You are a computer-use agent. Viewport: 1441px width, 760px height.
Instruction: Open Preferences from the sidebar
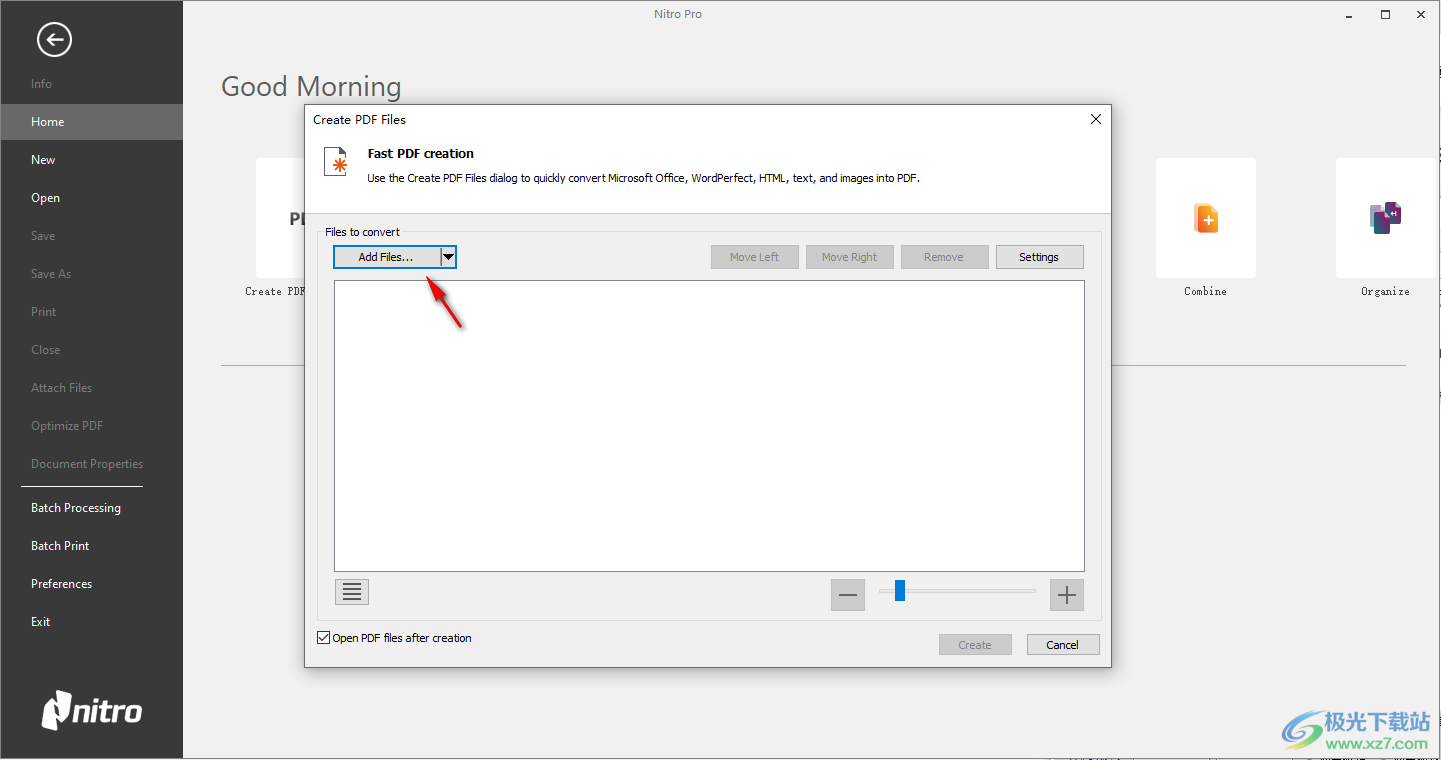tap(61, 584)
